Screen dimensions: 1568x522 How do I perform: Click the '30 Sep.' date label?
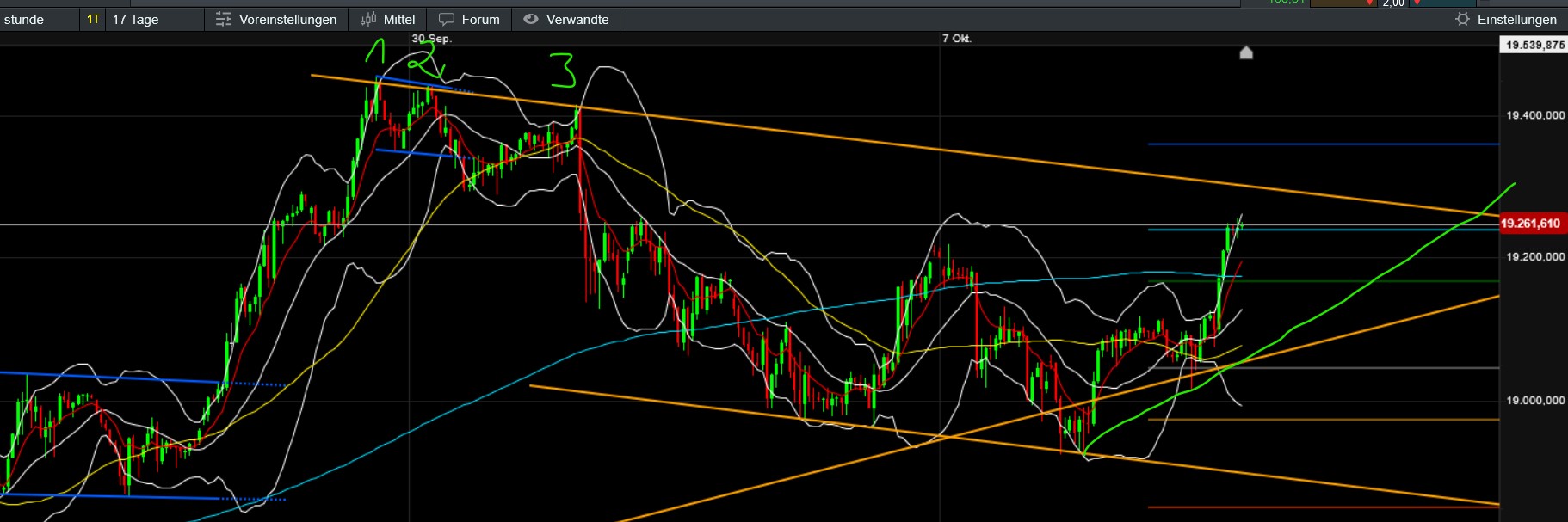[431, 39]
